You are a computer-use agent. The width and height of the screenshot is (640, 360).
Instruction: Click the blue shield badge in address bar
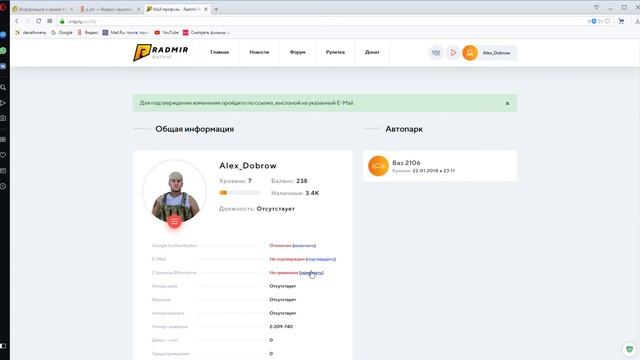[594, 21]
